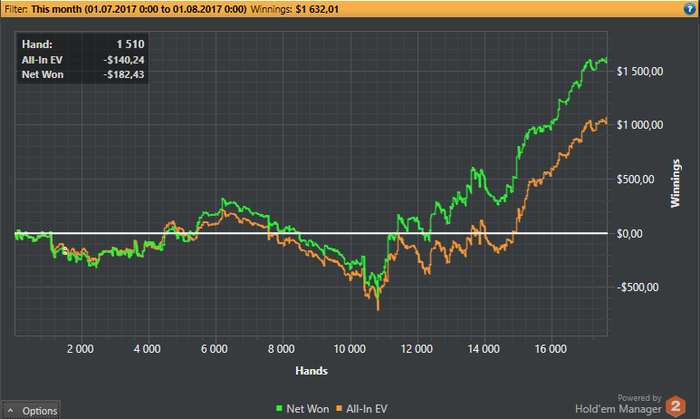This screenshot has width=700, height=419.
Task: Click the $1 000,00 axis label
Action: pos(640,125)
